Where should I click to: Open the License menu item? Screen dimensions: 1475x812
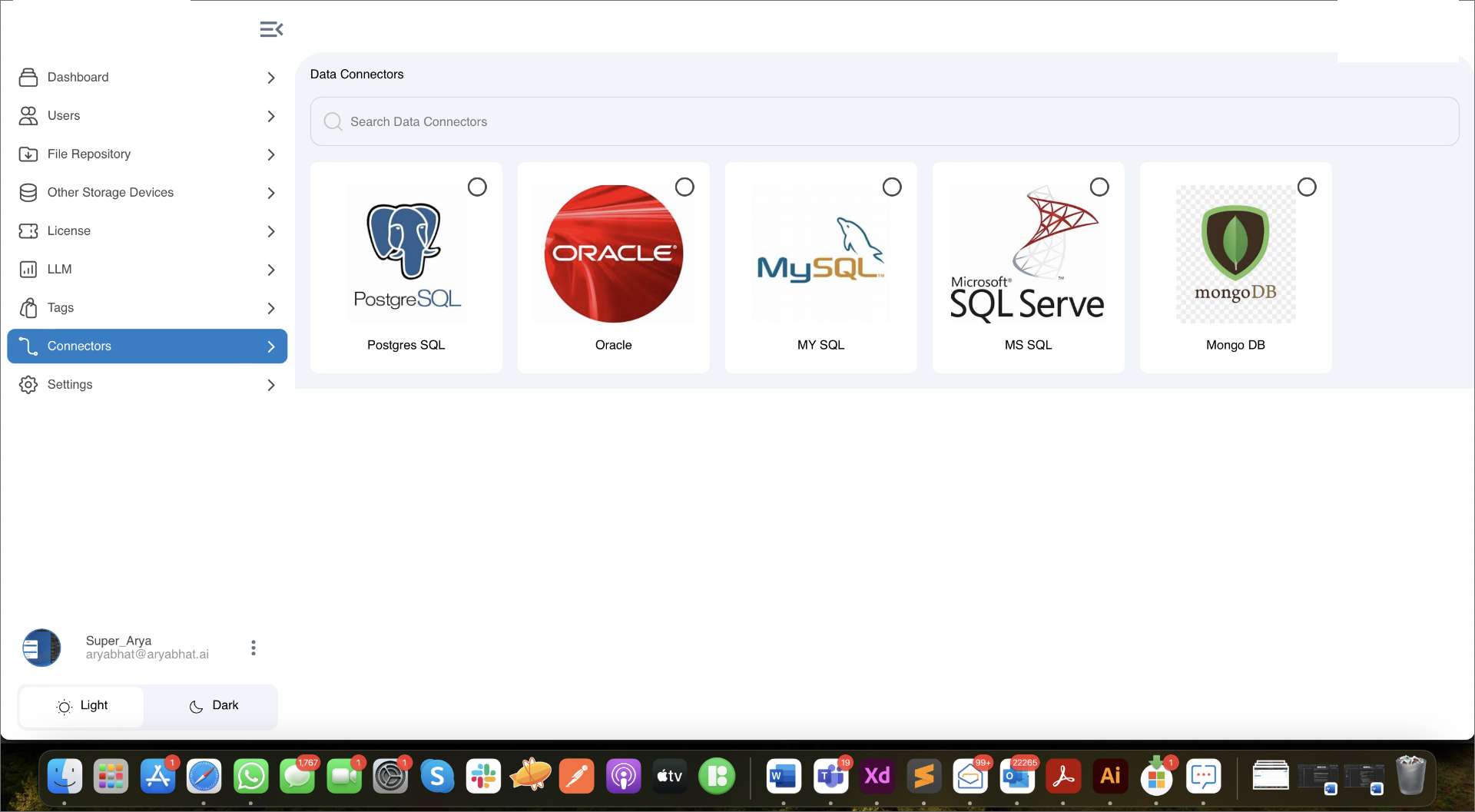[x=147, y=230]
